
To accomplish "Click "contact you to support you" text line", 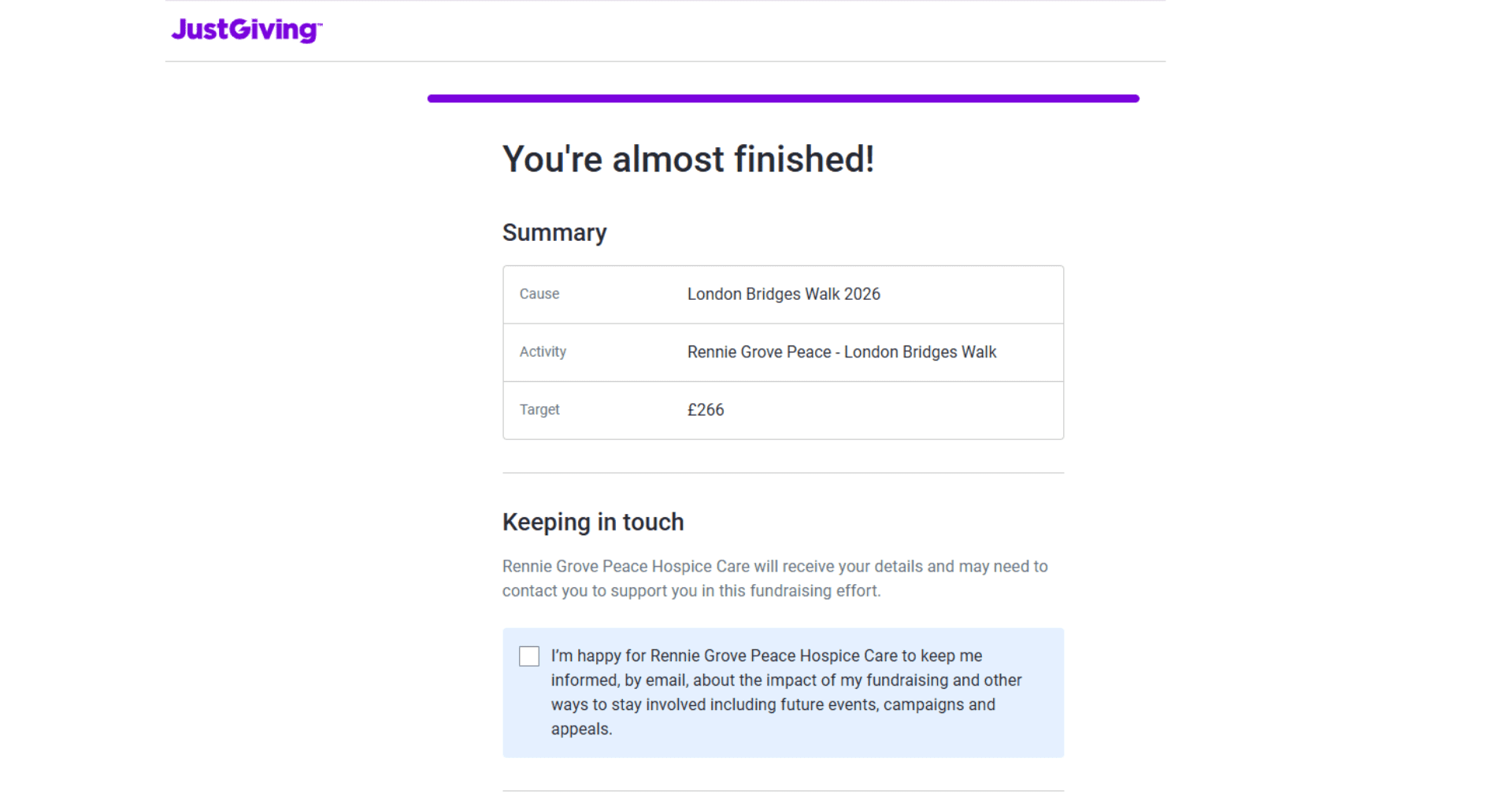I will 691,591.
